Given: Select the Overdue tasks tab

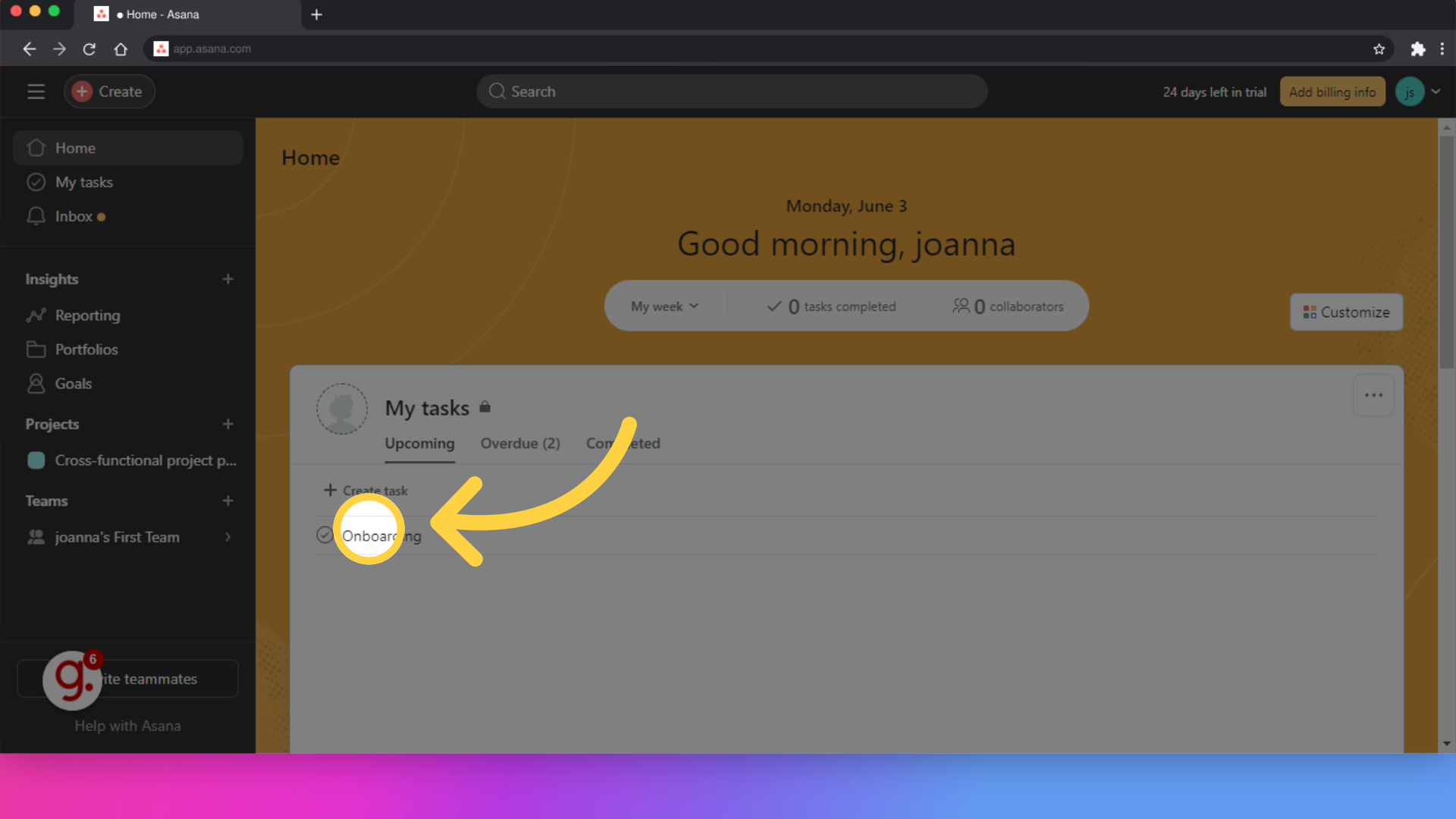Looking at the screenshot, I should tap(520, 442).
